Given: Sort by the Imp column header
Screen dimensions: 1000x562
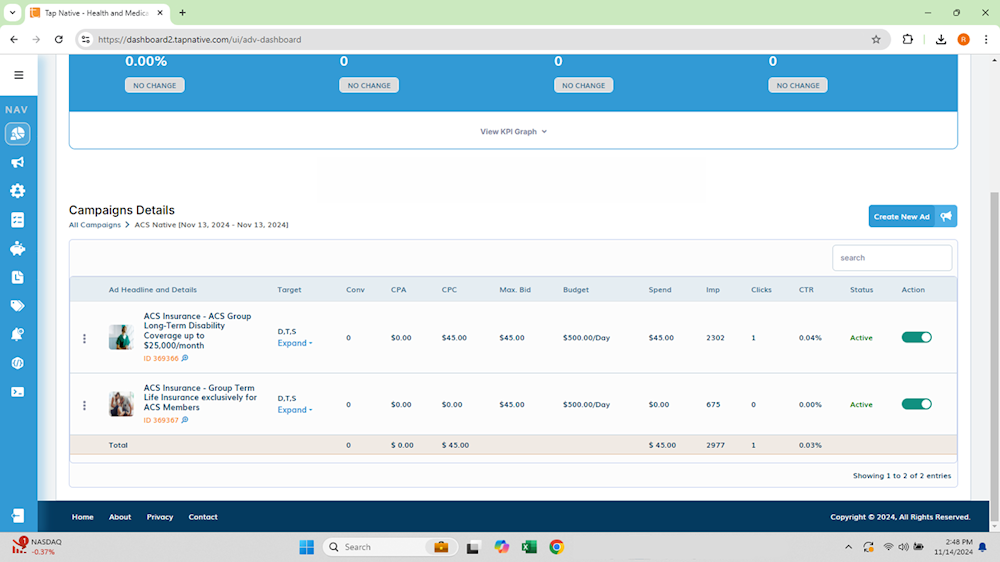Looking at the screenshot, I should [x=713, y=290].
